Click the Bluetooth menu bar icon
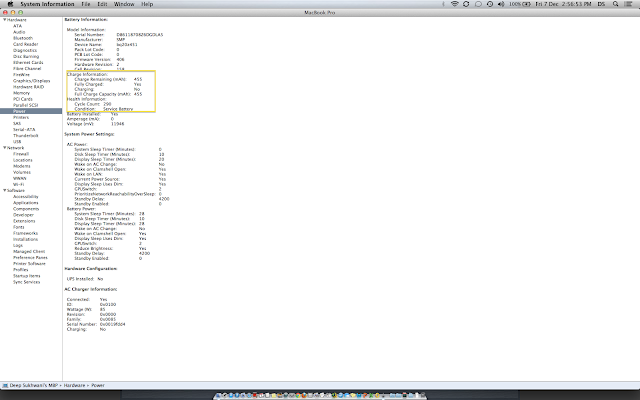 [x=444, y=4]
